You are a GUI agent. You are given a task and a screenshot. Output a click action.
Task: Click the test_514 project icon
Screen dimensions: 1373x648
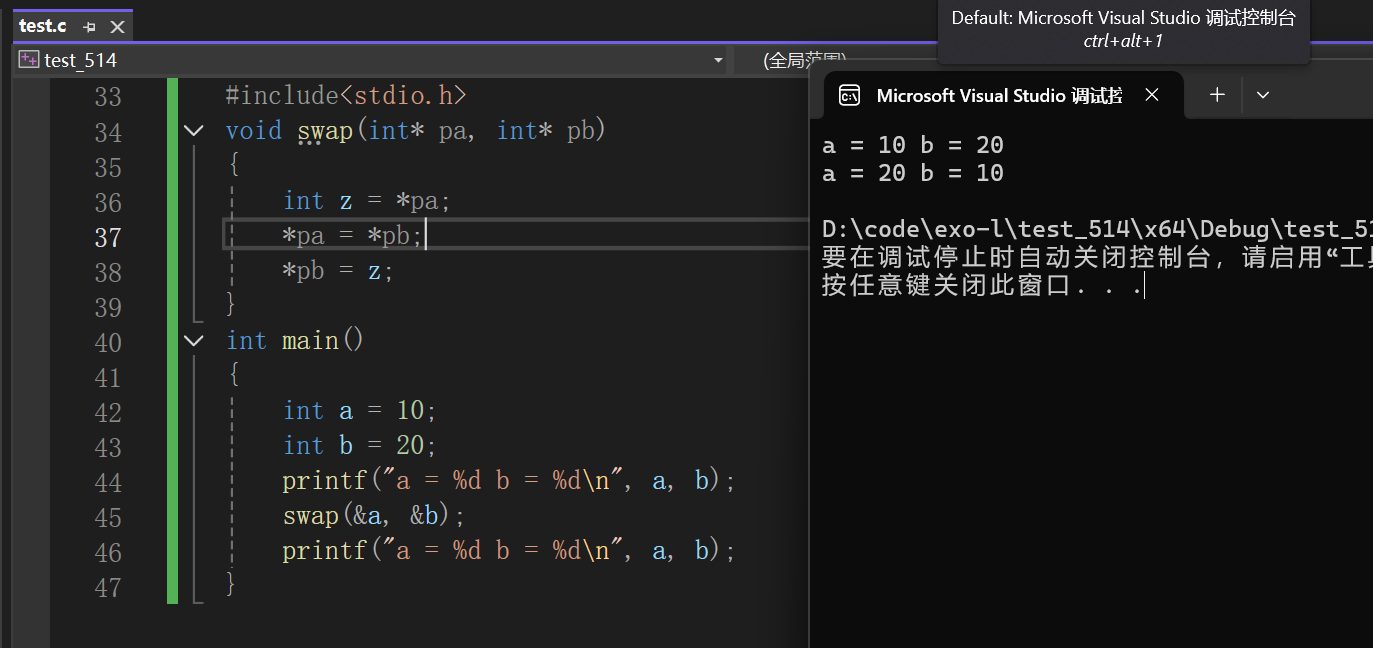pyautogui.click(x=29, y=60)
